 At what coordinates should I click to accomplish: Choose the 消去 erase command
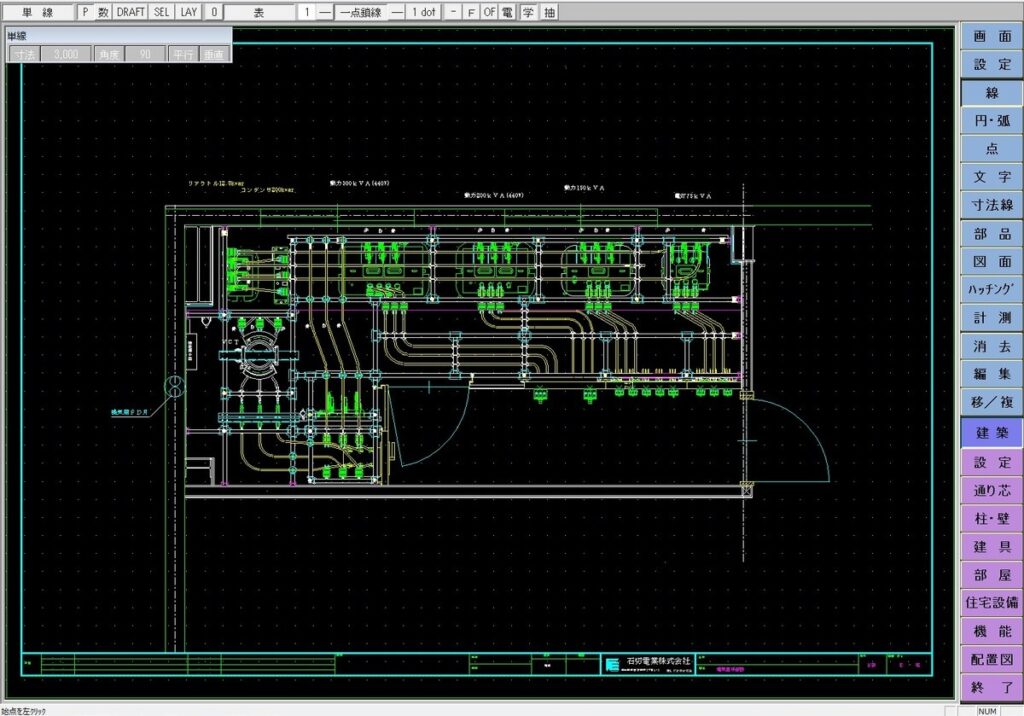991,346
